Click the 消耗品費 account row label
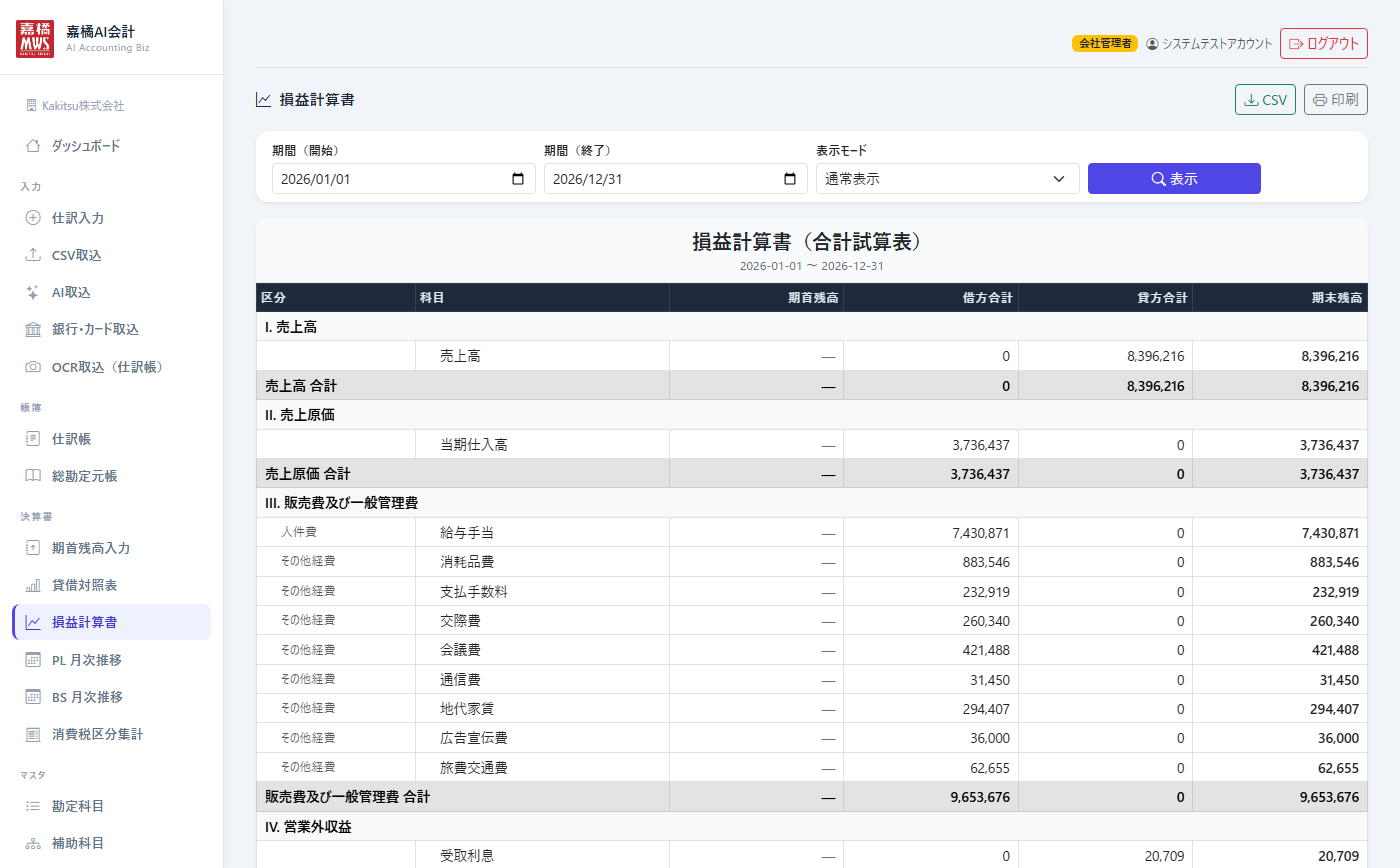The width and height of the screenshot is (1400, 868). pos(467,562)
